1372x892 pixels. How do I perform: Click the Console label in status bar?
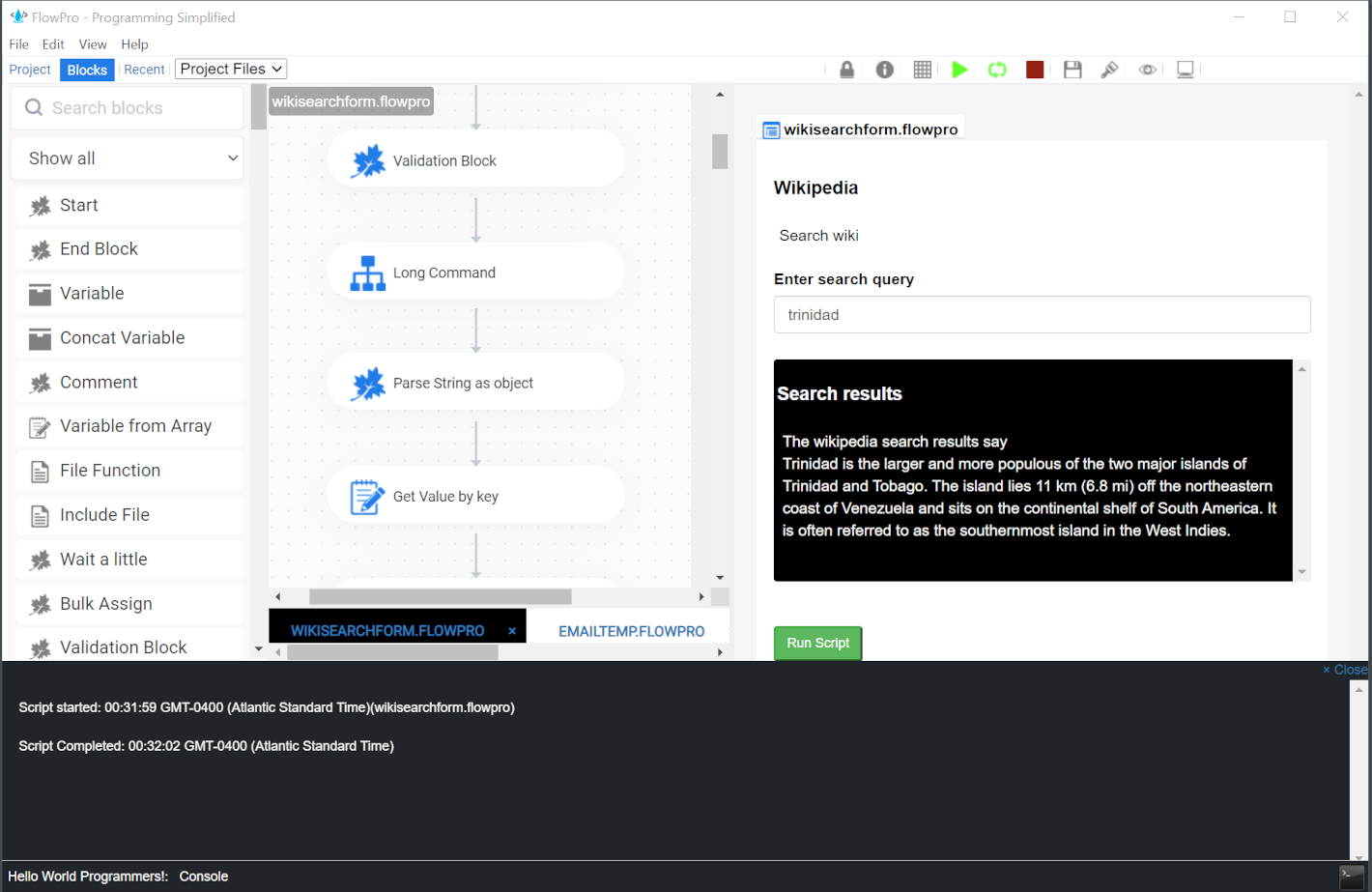[x=204, y=877]
